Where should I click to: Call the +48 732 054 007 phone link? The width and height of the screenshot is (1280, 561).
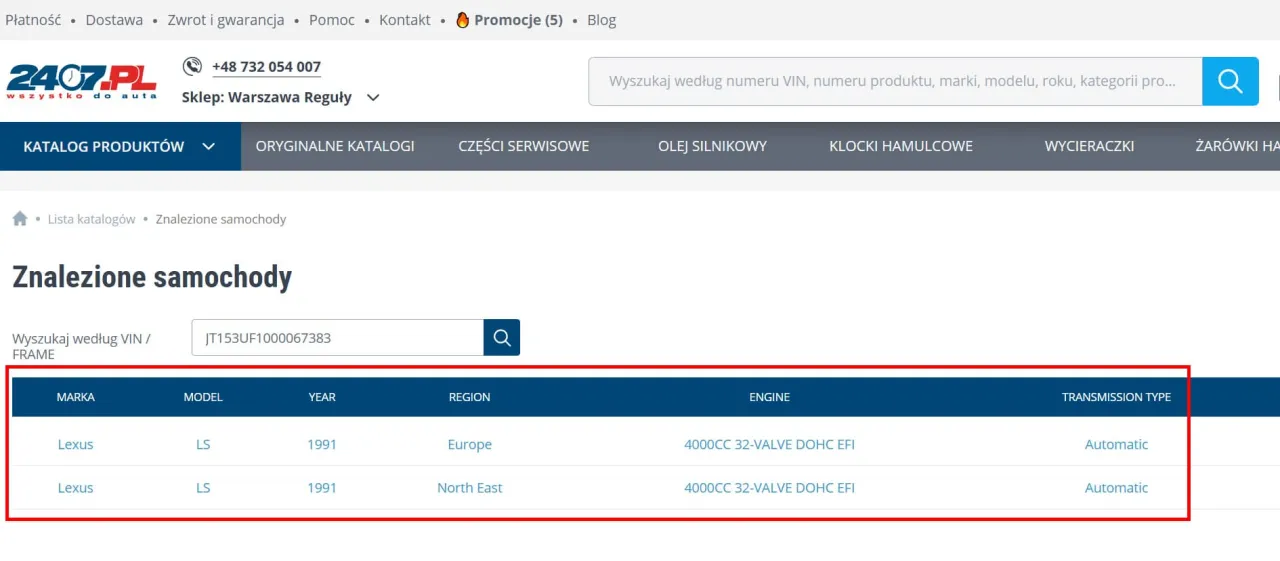tap(266, 67)
